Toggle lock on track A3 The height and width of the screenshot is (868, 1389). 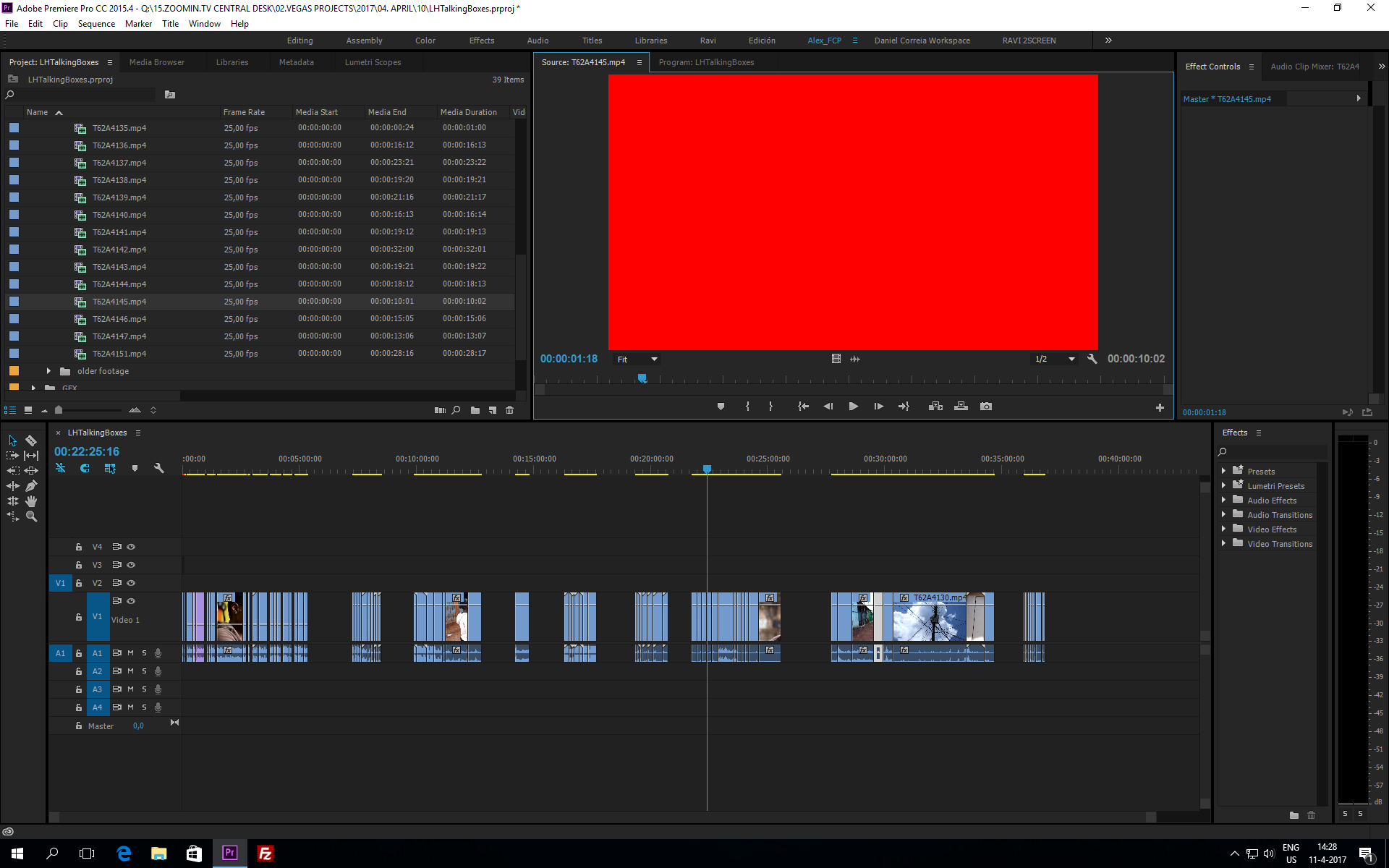pos(79,689)
